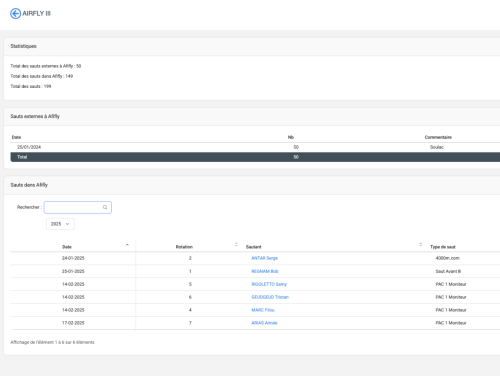Open the ANTAR Serge jumper link
Screen dimensions: 500x376
pyautogui.click(x=264, y=258)
